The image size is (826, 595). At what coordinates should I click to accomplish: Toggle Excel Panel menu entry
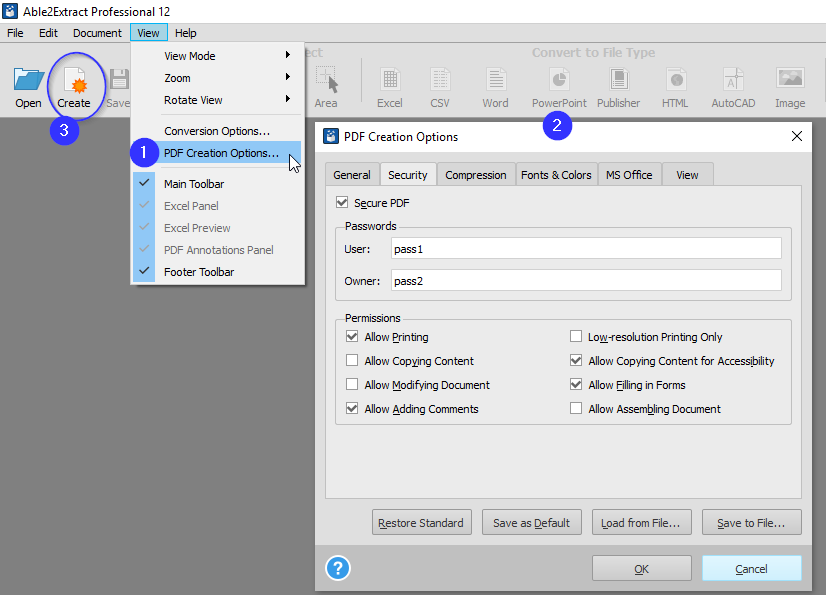(x=217, y=206)
